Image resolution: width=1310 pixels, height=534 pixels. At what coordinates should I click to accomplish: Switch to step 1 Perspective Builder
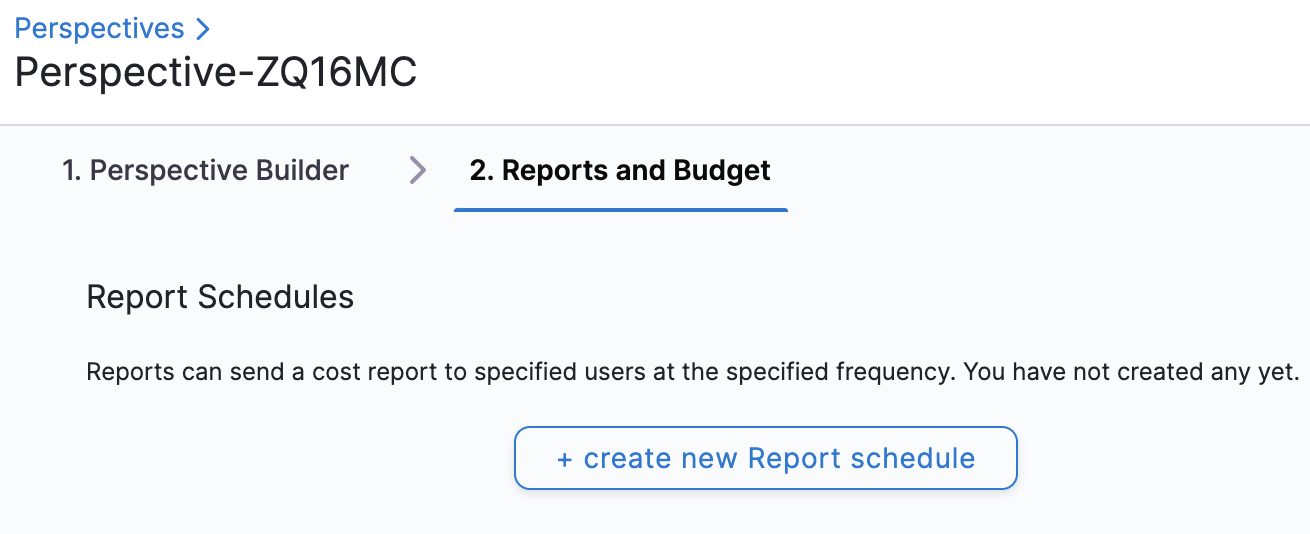(x=206, y=171)
